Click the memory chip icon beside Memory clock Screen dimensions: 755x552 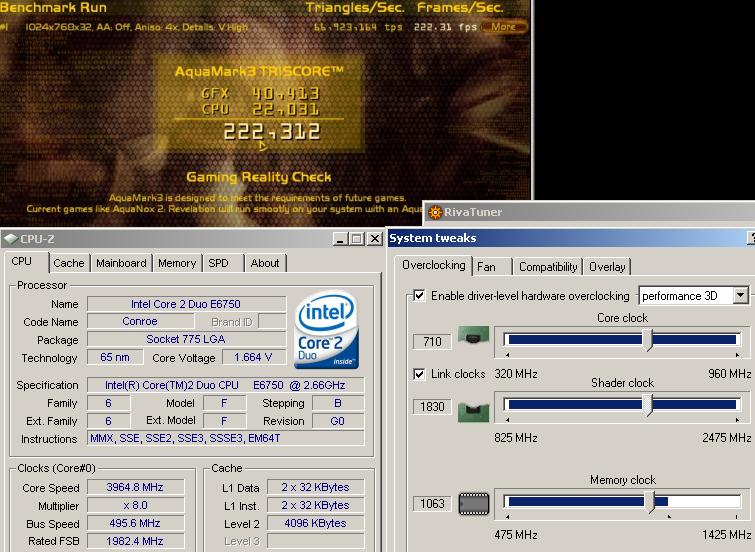pyautogui.click(x=473, y=504)
